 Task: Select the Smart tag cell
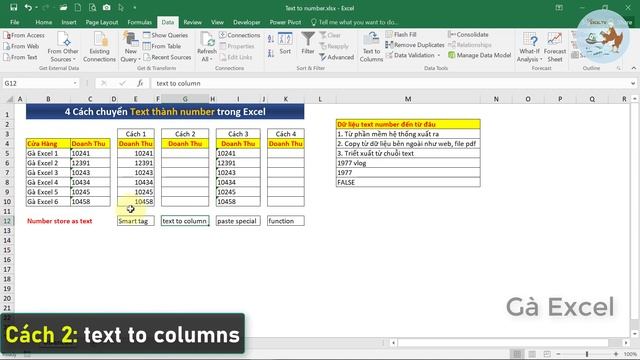tap(136, 221)
